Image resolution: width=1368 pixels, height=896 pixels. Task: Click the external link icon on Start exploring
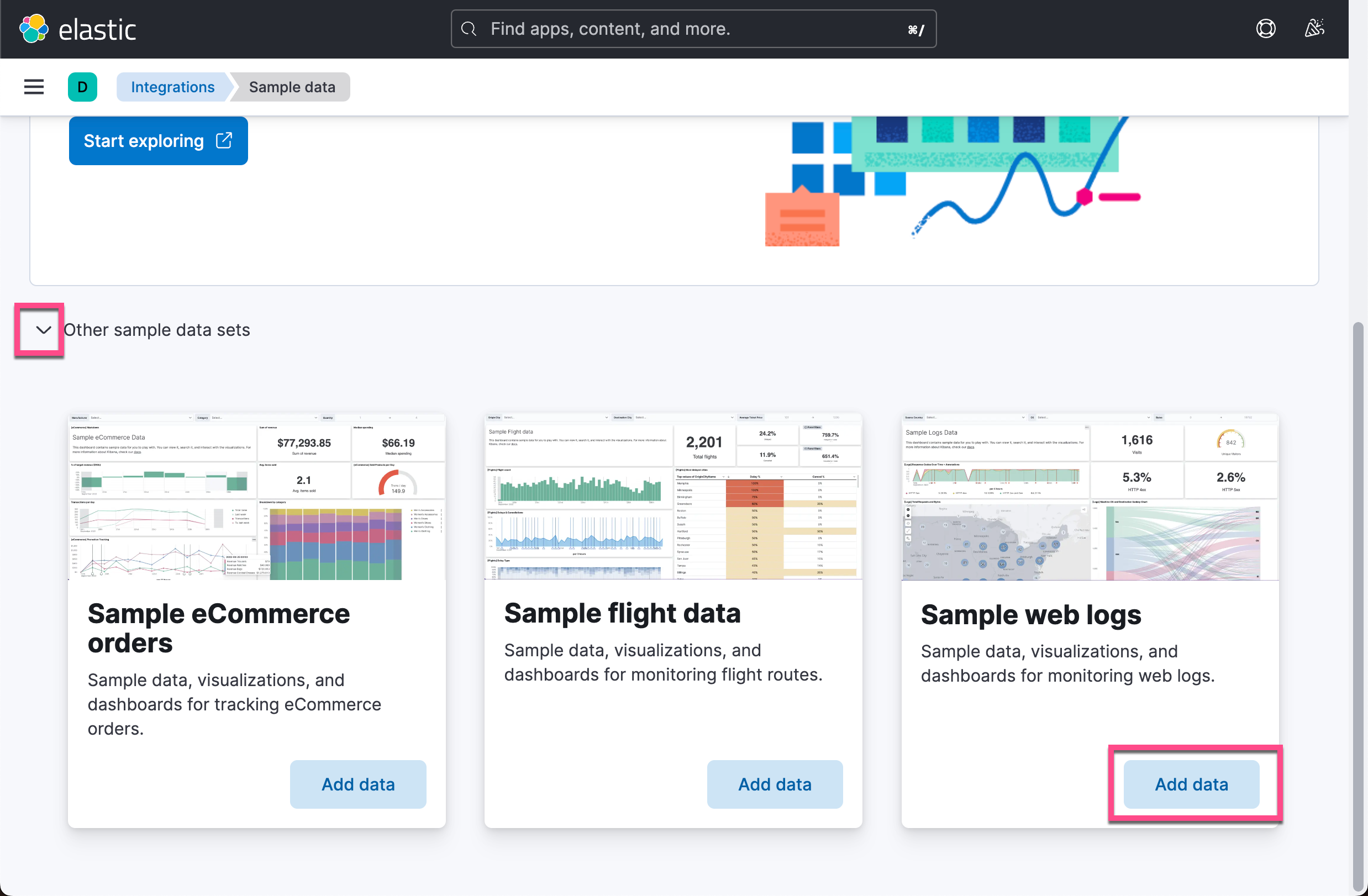click(223, 140)
